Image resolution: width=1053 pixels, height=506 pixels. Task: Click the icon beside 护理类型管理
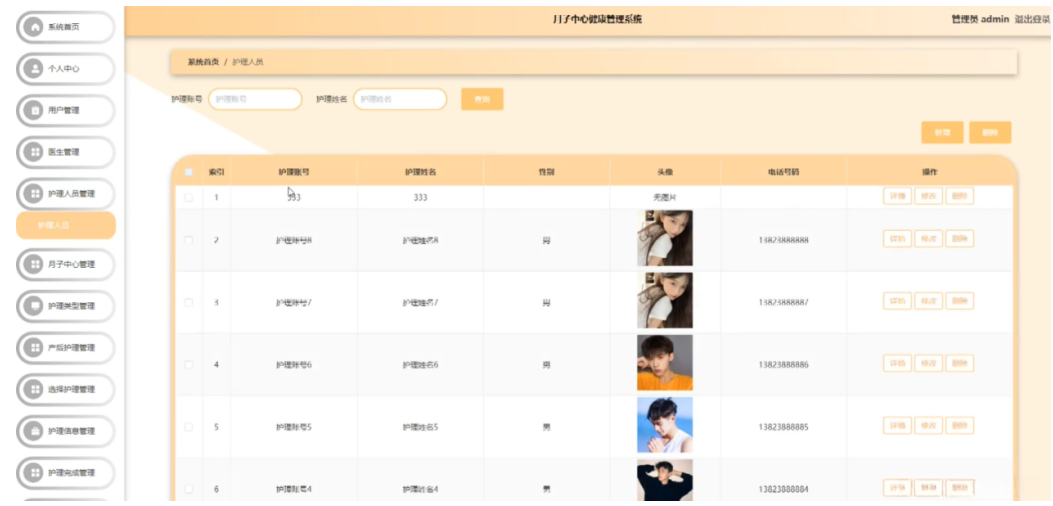[x=32, y=306]
